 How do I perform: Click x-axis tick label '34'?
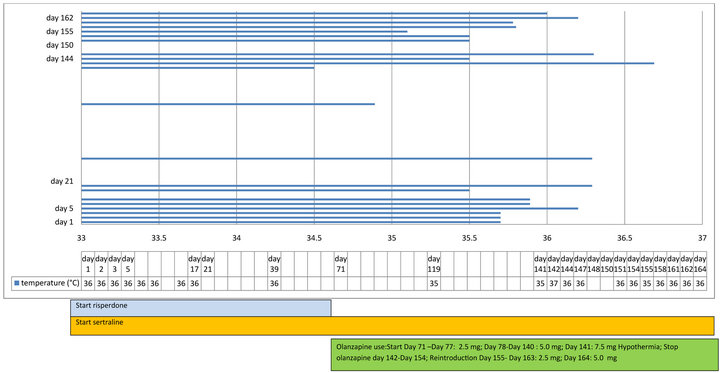click(x=236, y=238)
